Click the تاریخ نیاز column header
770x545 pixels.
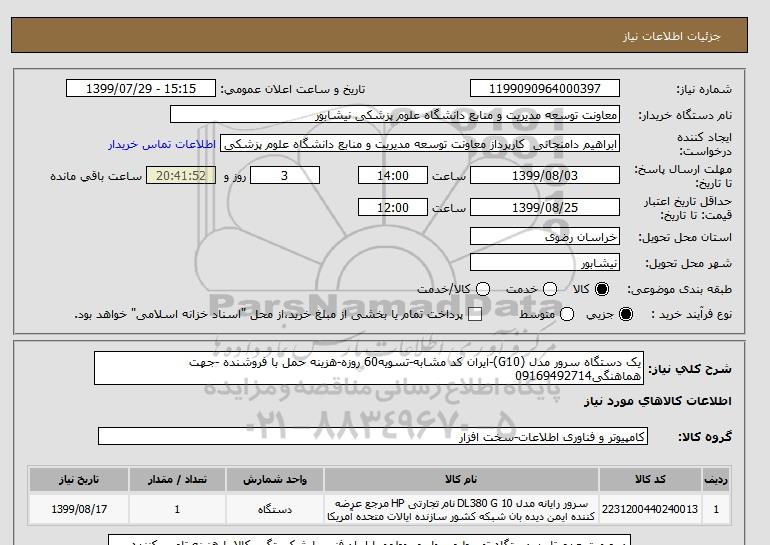(79, 480)
